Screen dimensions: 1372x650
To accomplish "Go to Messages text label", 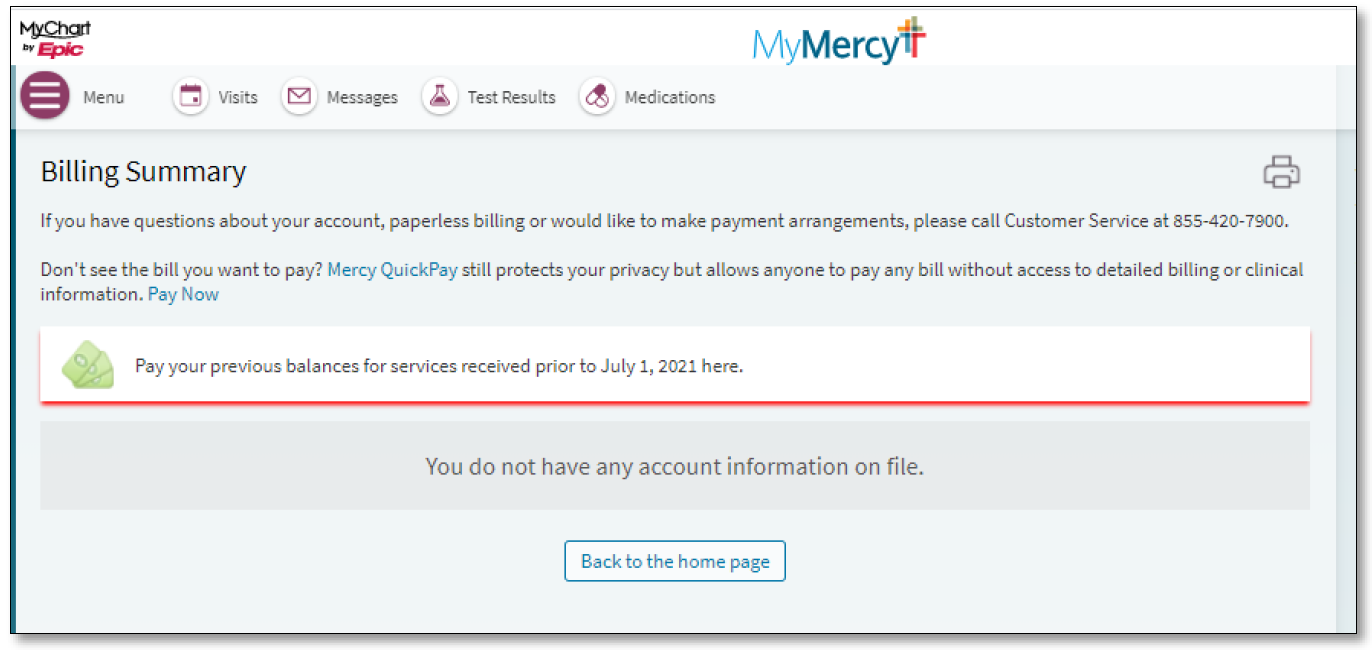I will pyautogui.click(x=362, y=97).
